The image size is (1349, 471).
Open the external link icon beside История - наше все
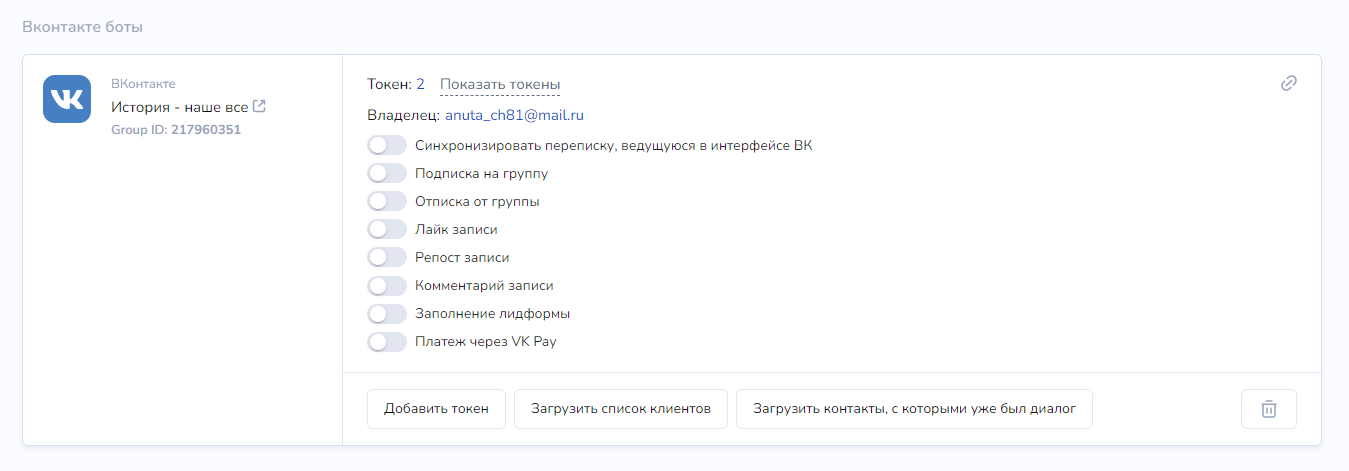point(259,106)
